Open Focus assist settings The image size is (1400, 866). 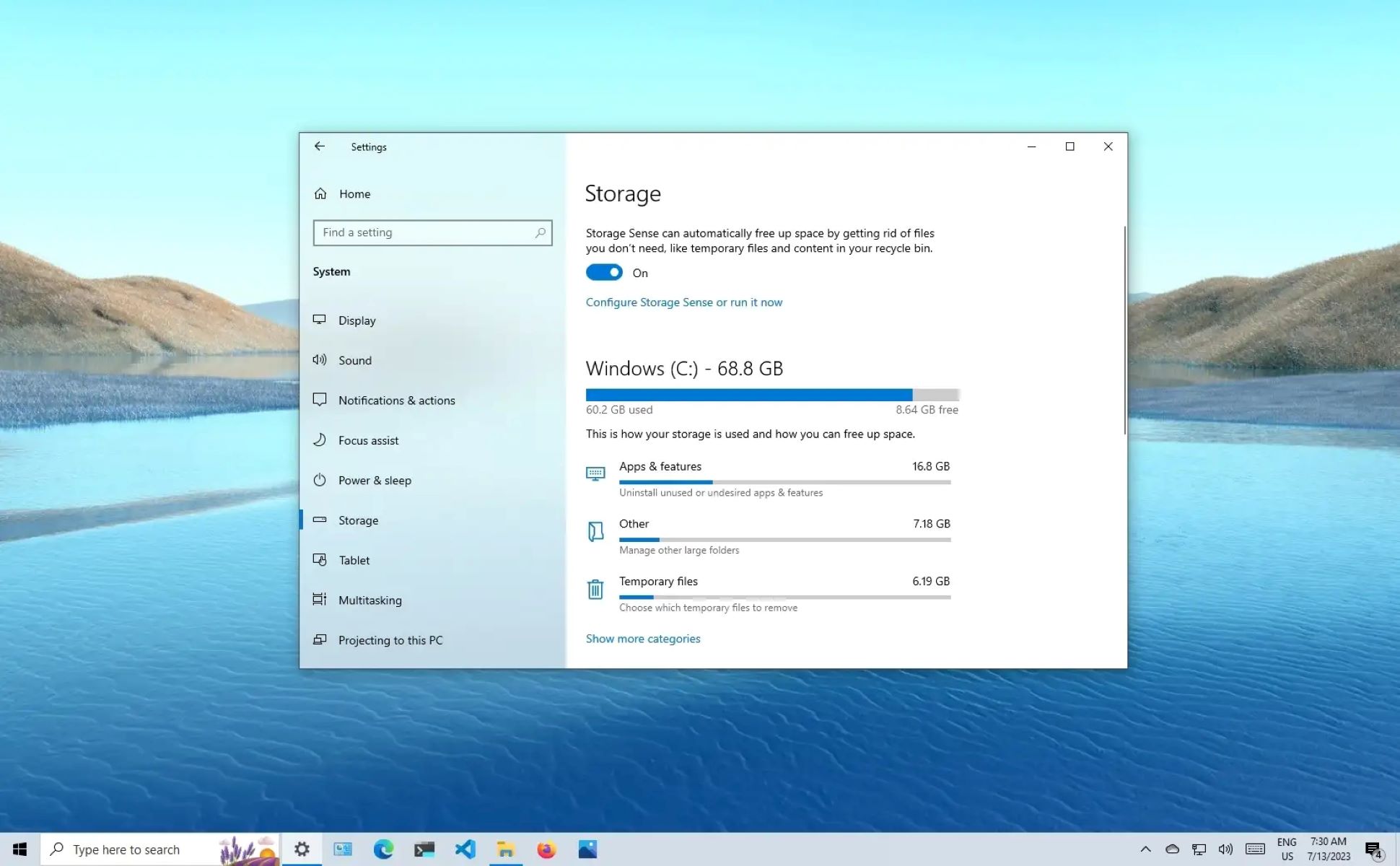[x=369, y=440]
